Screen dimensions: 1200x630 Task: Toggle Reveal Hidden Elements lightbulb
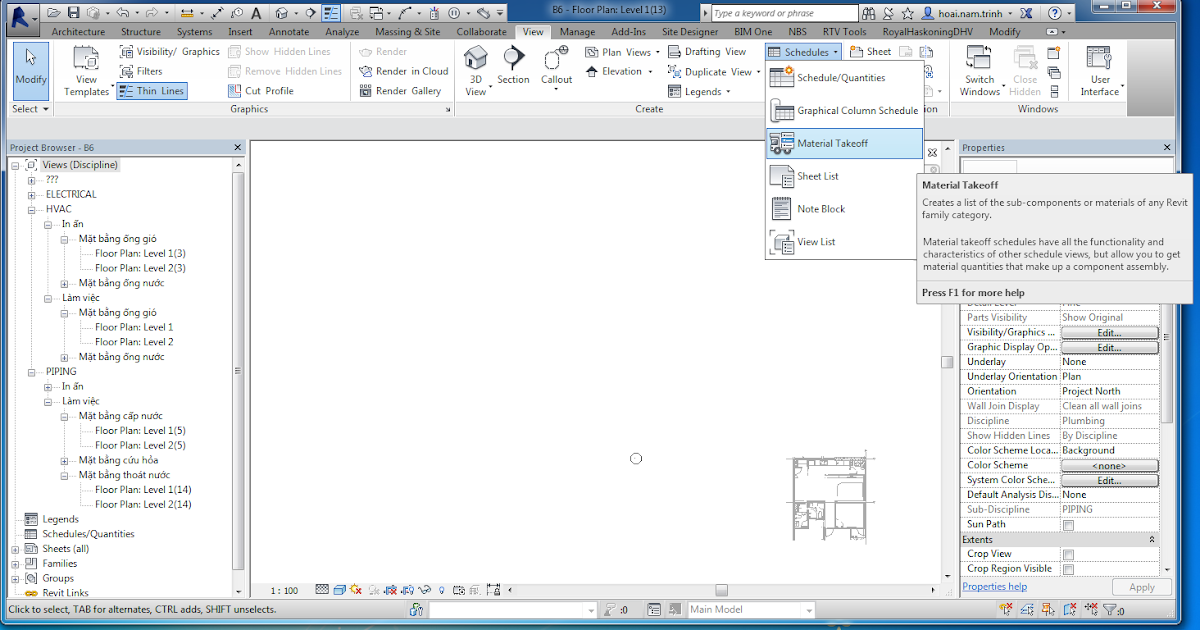(442, 589)
